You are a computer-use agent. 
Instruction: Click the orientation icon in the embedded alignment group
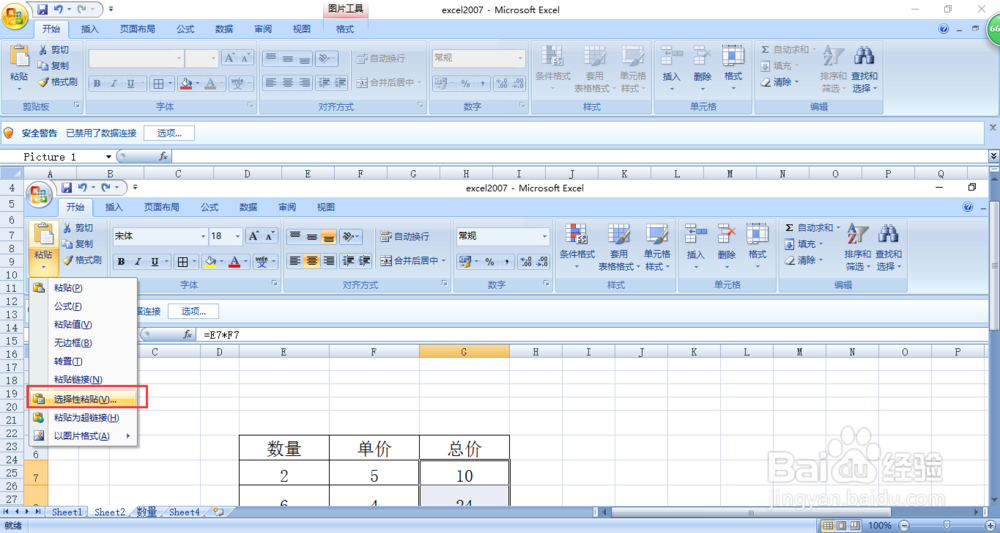point(348,236)
